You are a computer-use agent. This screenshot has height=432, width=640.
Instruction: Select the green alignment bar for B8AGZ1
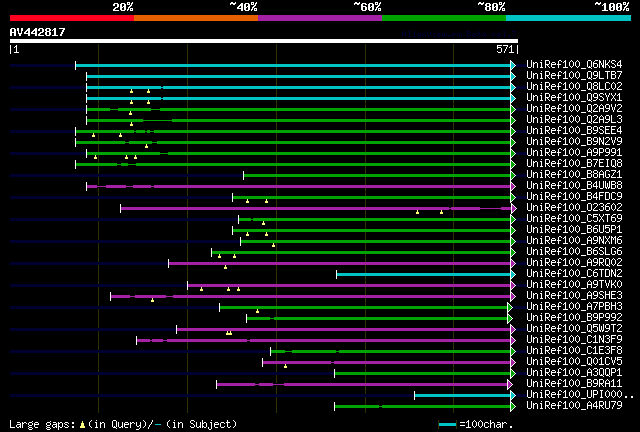coord(377,175)
